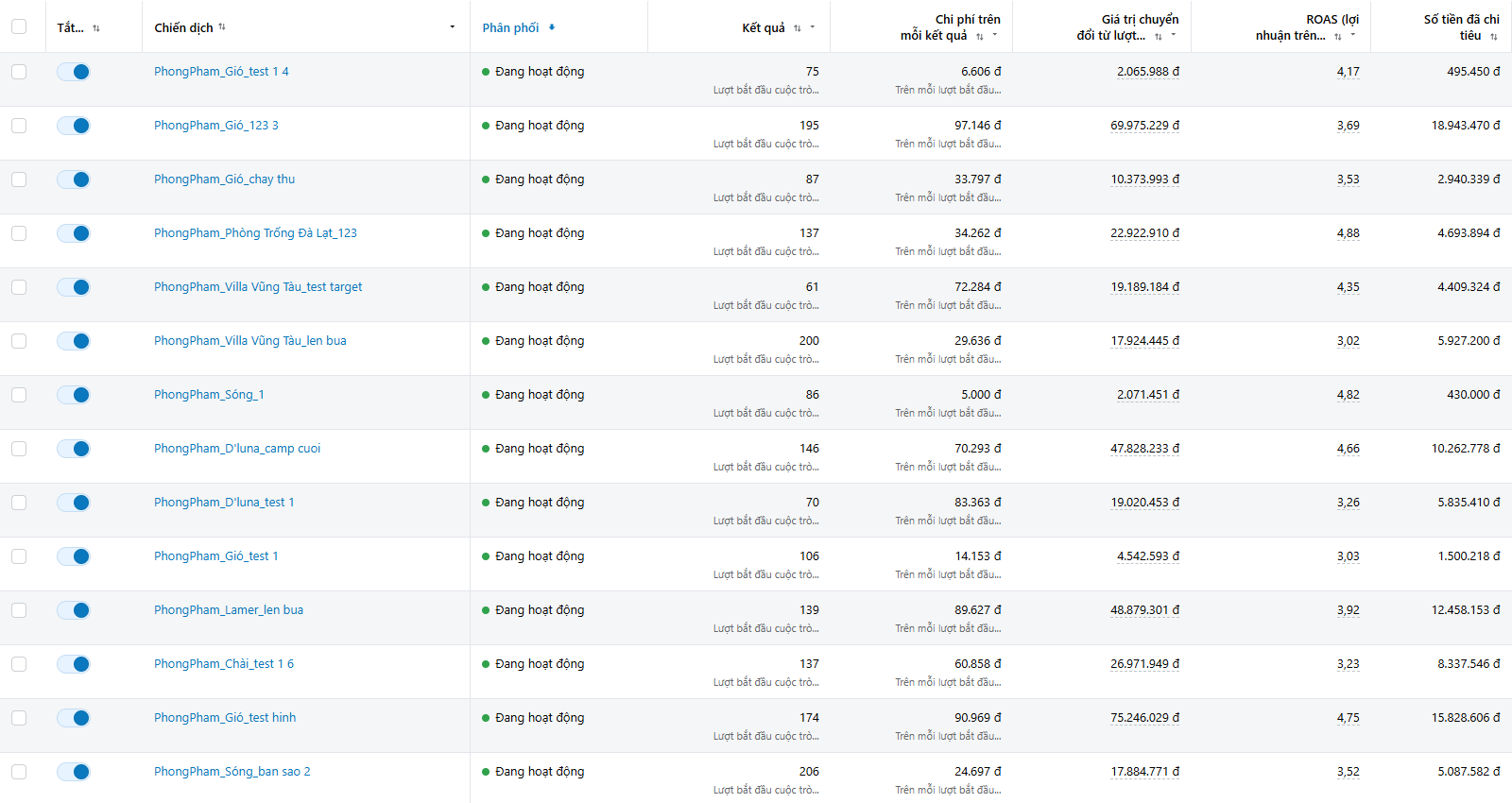Click amount spent 495.450 đ
The height and width of the screenshot is (803, 1512).
click(1473, 72)
